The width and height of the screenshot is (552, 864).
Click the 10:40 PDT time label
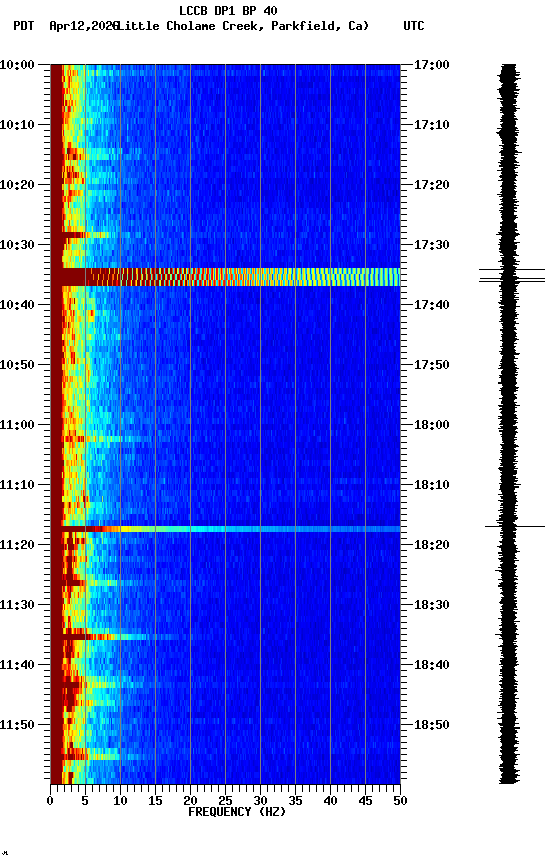[17, 305]
